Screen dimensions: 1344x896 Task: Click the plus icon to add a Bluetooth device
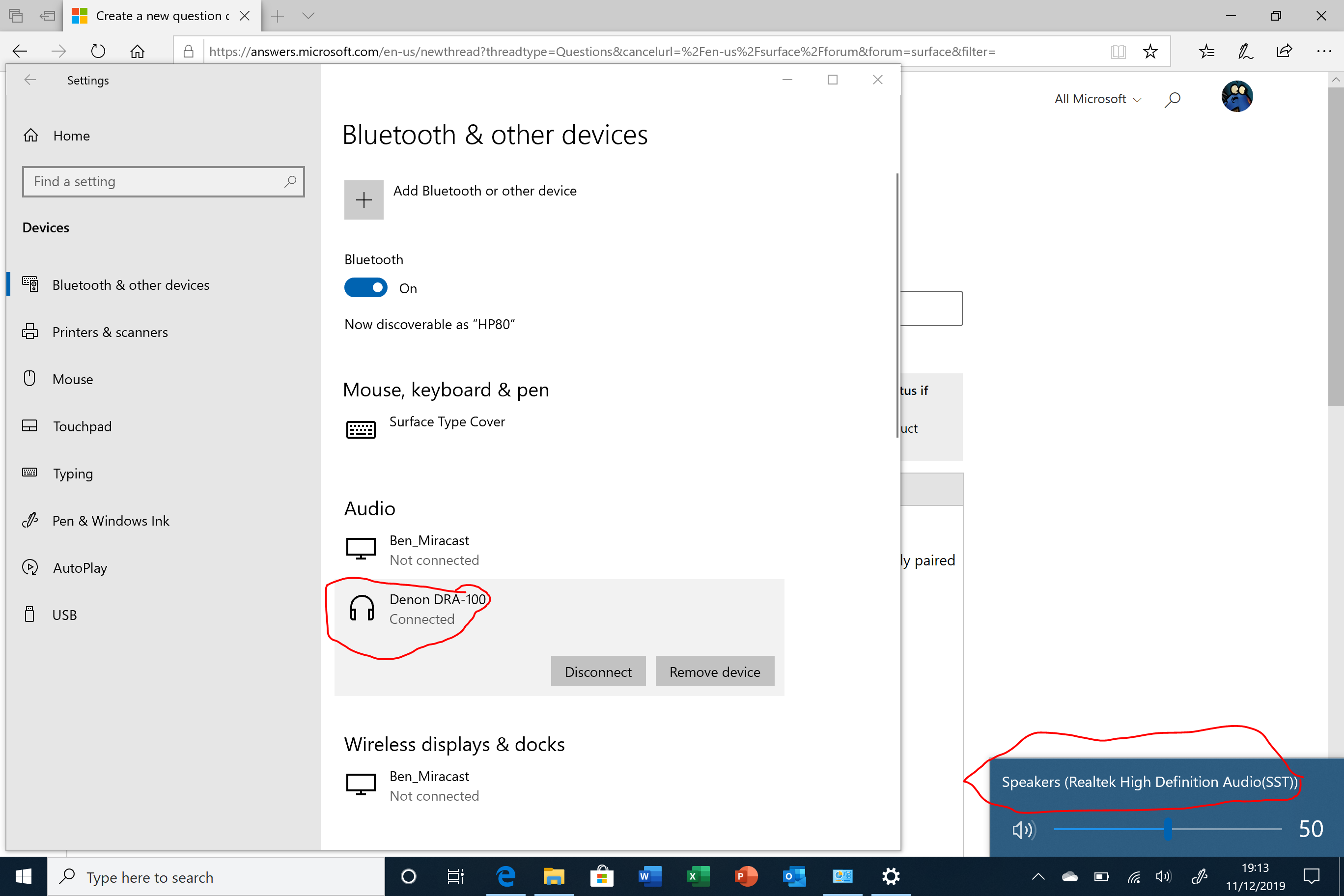364,199
